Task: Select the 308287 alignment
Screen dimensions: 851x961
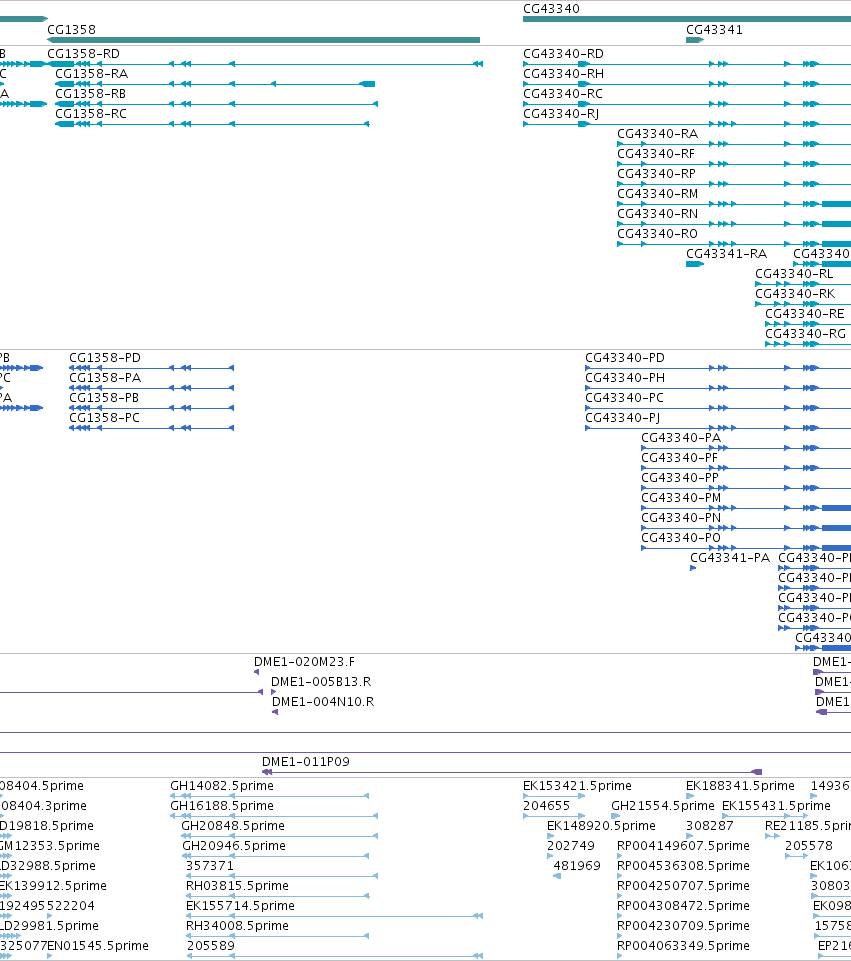Action: point(709,826)
